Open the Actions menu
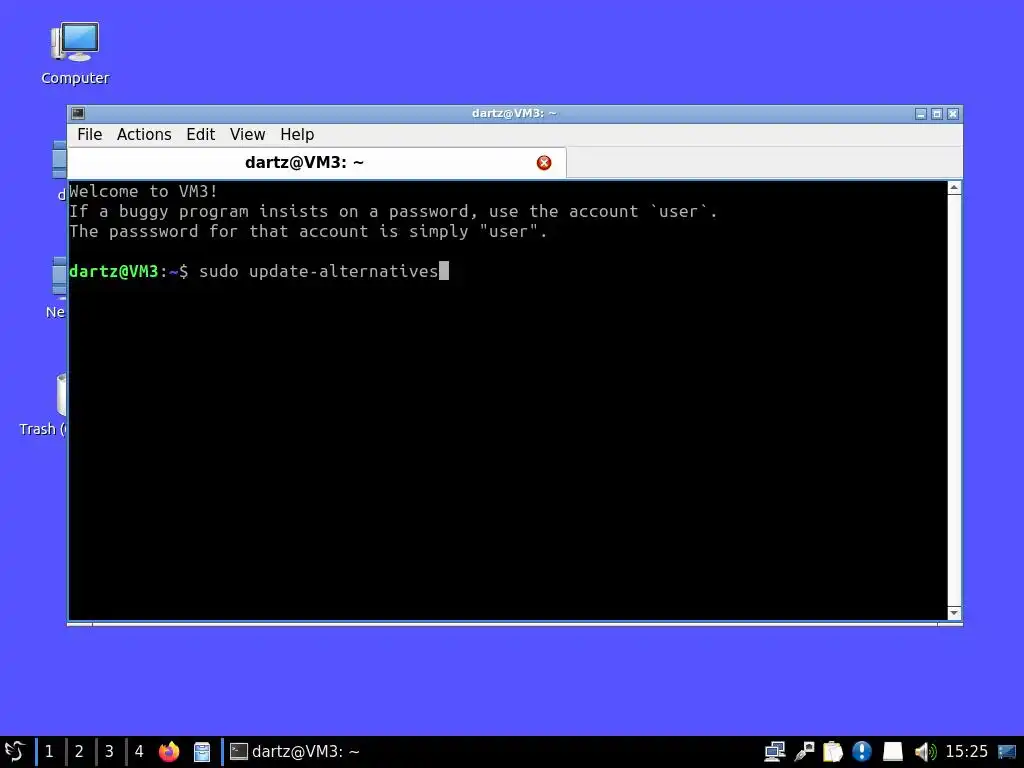The image size is (1024, 768). tap(144, 135)
